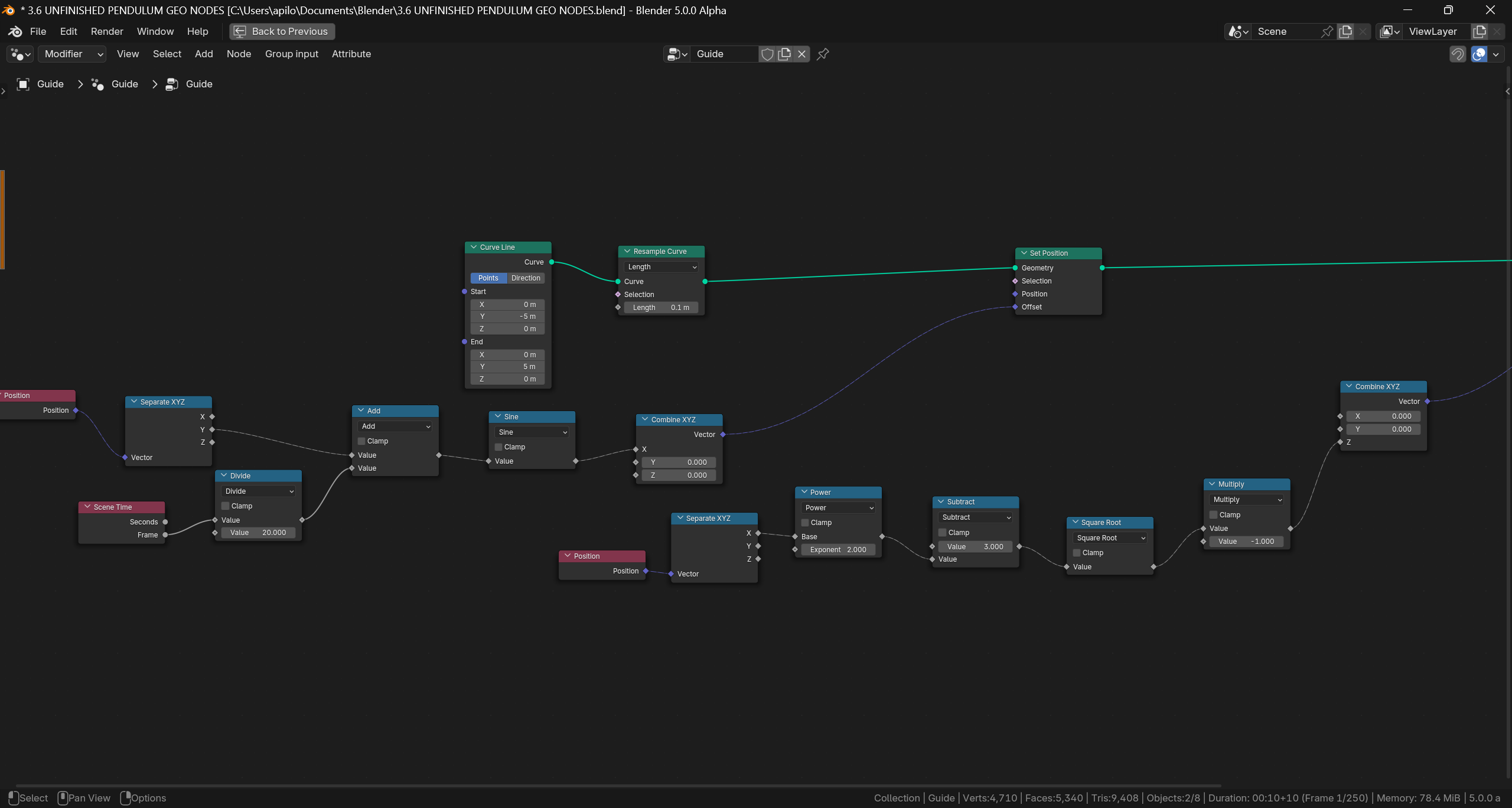Image resolution: width=1512 pixels, height=808 pixels.
Task: Click the Scene browse icon
Action: [x=1238, y=31]
